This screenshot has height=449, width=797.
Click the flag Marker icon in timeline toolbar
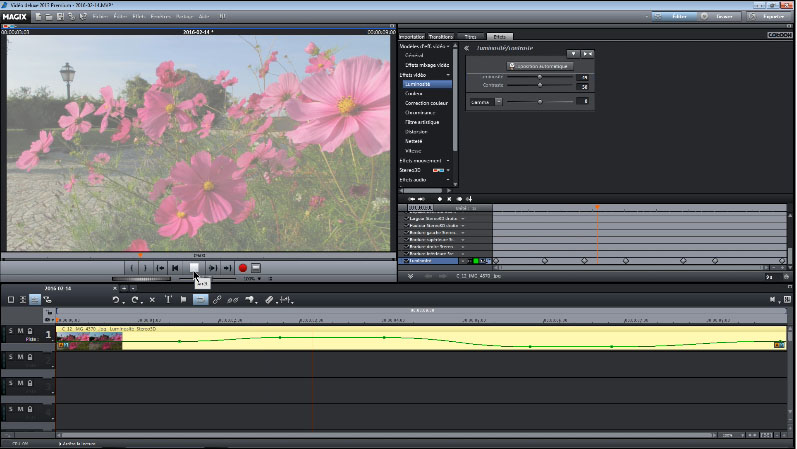point(184,299)
